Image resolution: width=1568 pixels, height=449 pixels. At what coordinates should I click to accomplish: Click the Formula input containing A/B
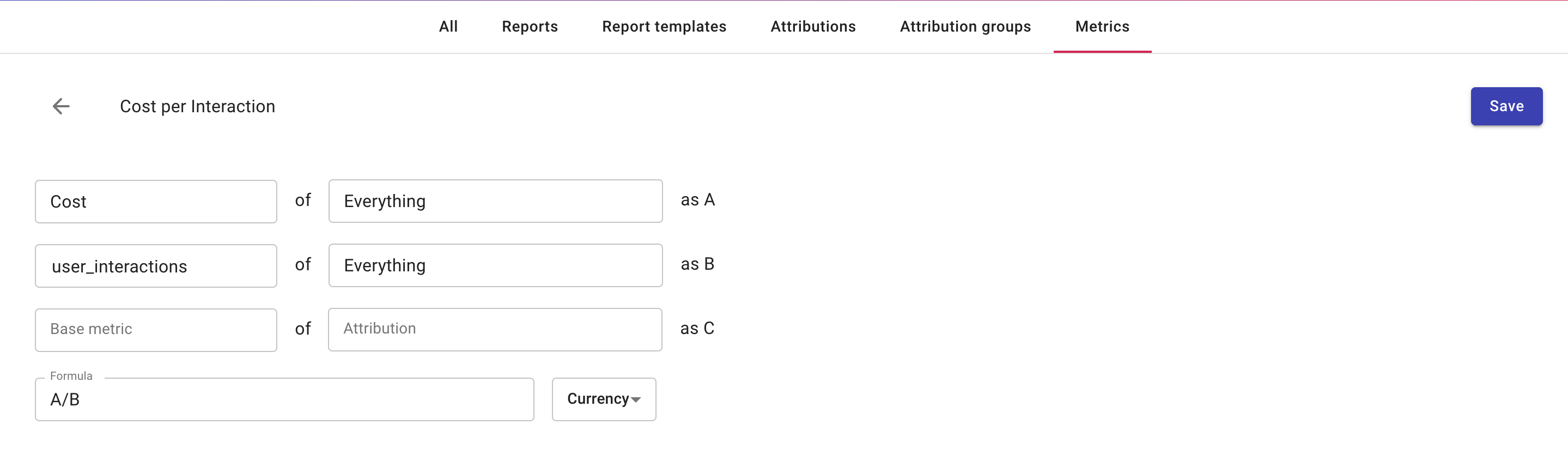pos(284,400)
